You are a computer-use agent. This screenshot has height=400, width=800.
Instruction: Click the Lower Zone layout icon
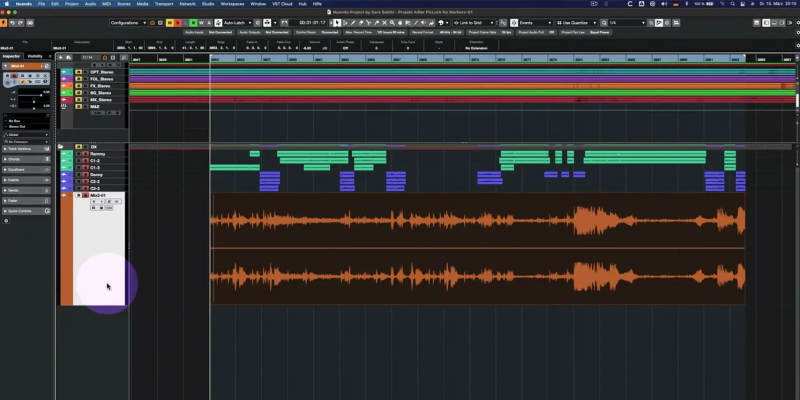(x=774, y=22)
